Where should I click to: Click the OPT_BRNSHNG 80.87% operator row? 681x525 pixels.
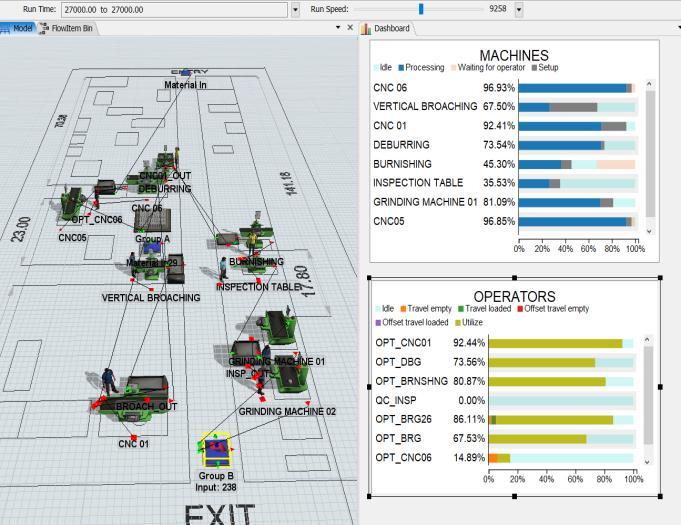504,381
